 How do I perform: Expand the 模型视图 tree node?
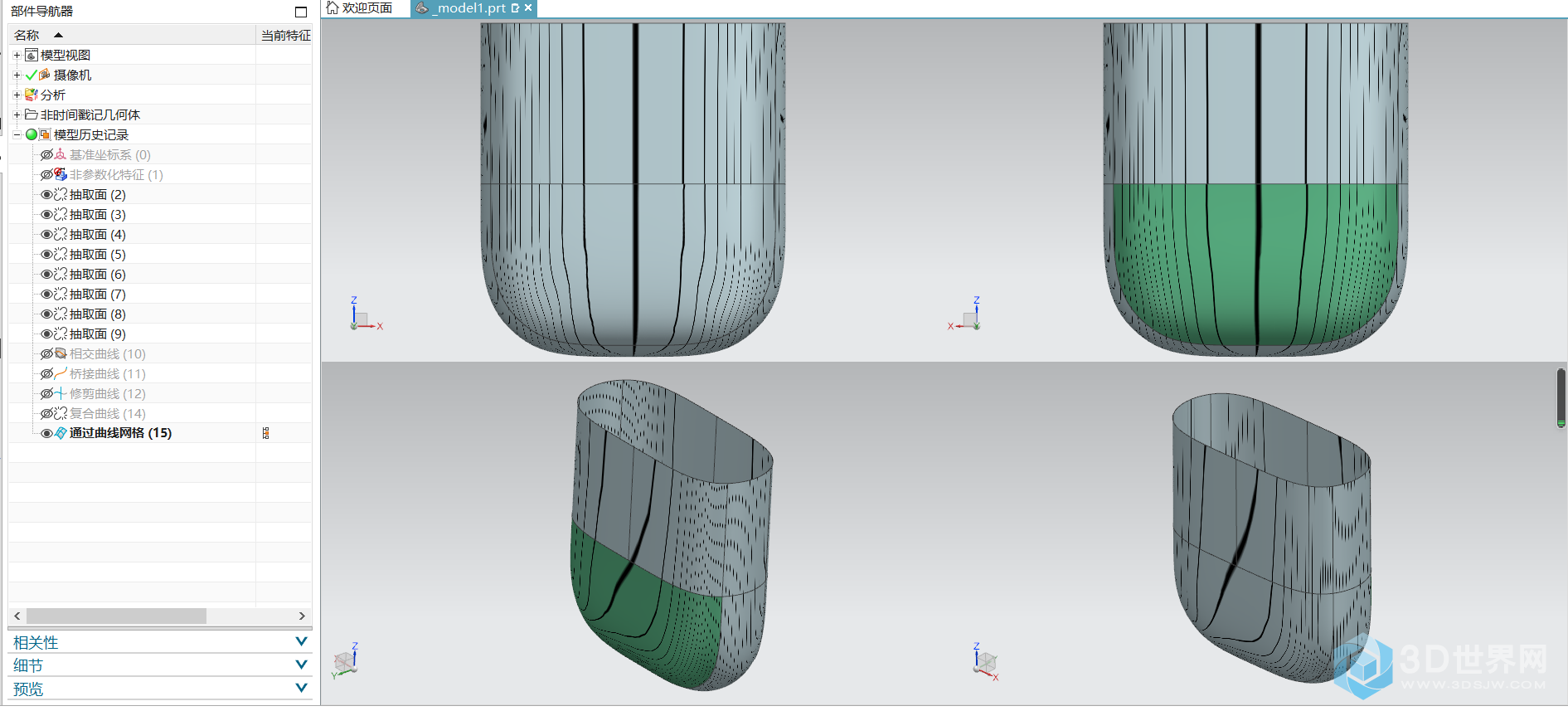[x=17, y=55]
